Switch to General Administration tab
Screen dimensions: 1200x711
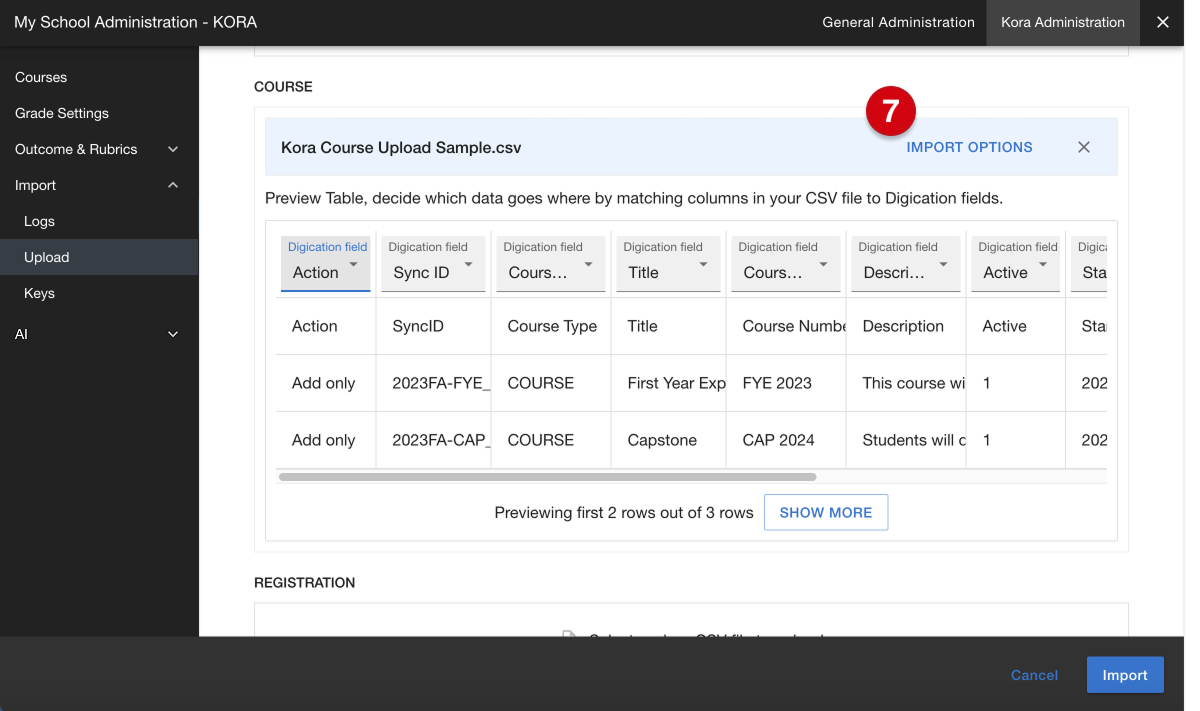point(898,22)
